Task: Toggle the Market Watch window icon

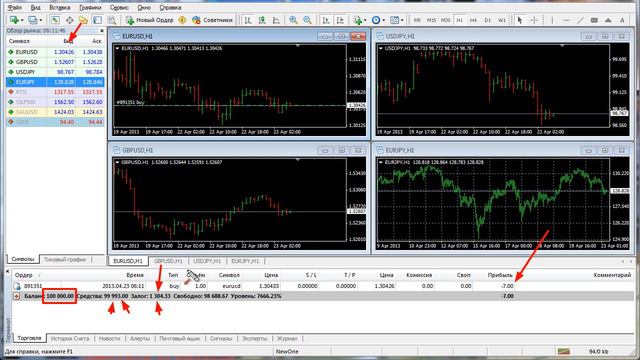Action: pos(55,20)
